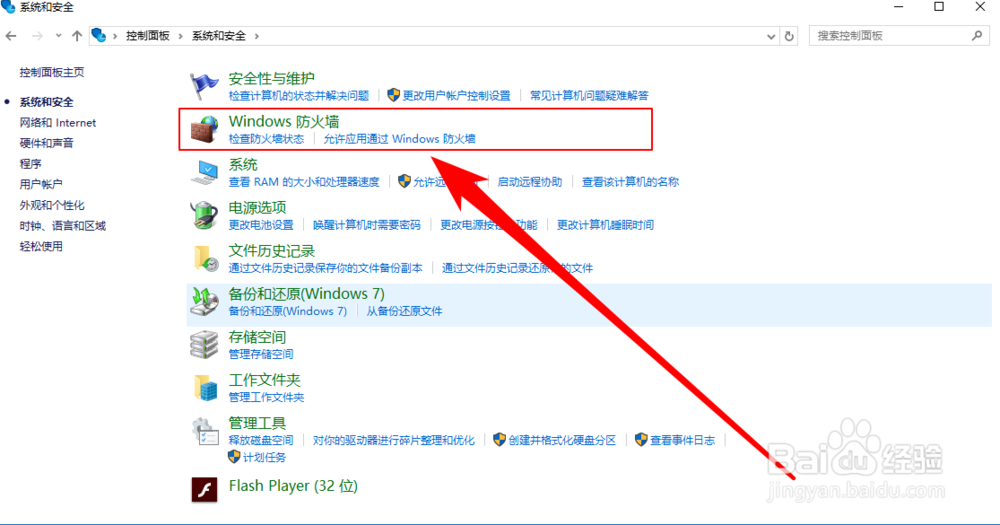Expand chevron after 系统和安全 breadcrumb
This screenshot has width=1000, height=525.
(x=256, y=36)
